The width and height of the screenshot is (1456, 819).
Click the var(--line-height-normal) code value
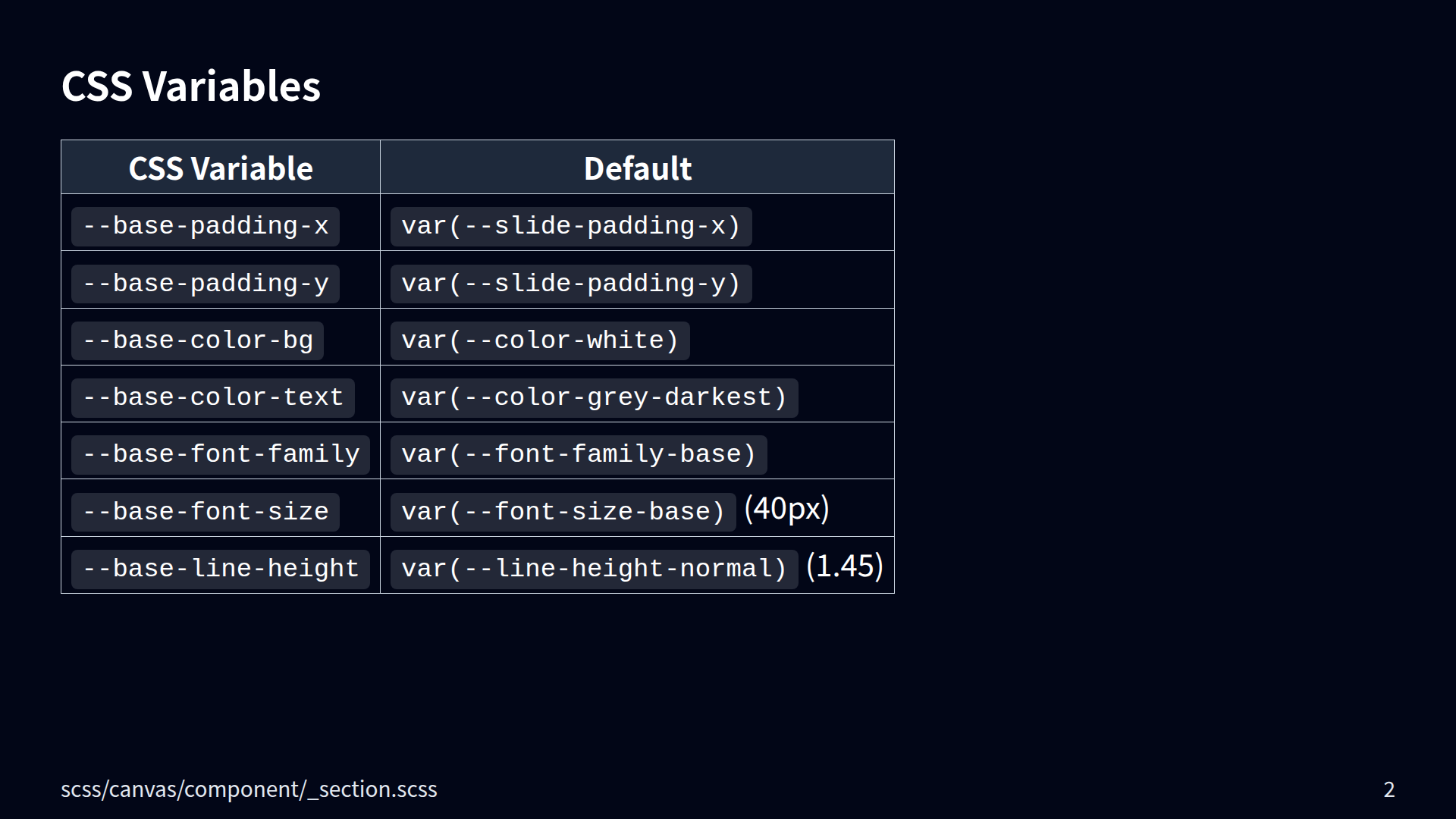click(594, 569)
